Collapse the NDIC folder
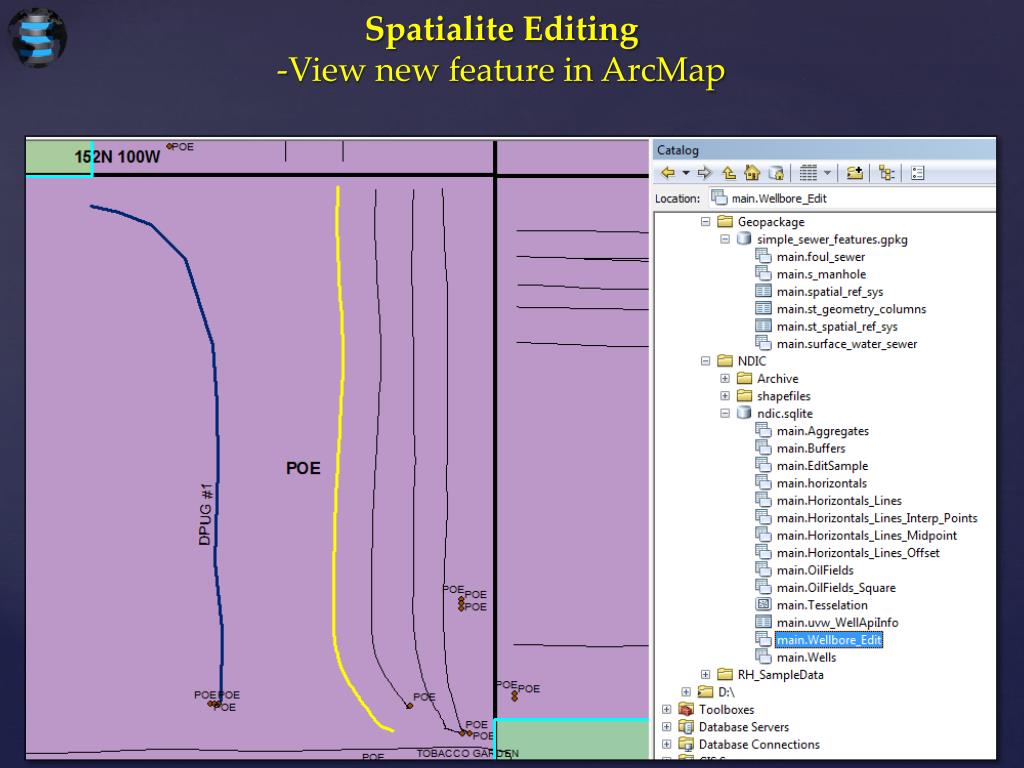This screenshot has width=1024, height=768. [705, 361]
